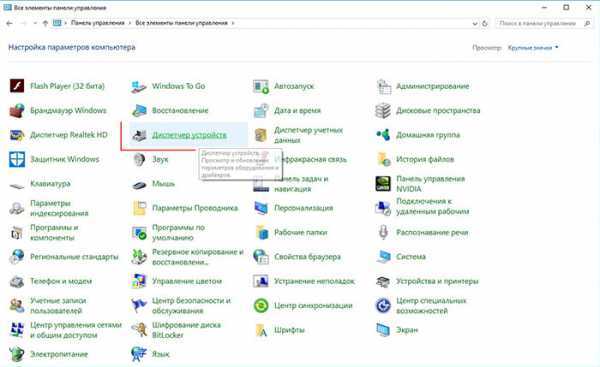Open Параметры индексирования icon
This screenshot has height=367, width=600.
(17, 208)
